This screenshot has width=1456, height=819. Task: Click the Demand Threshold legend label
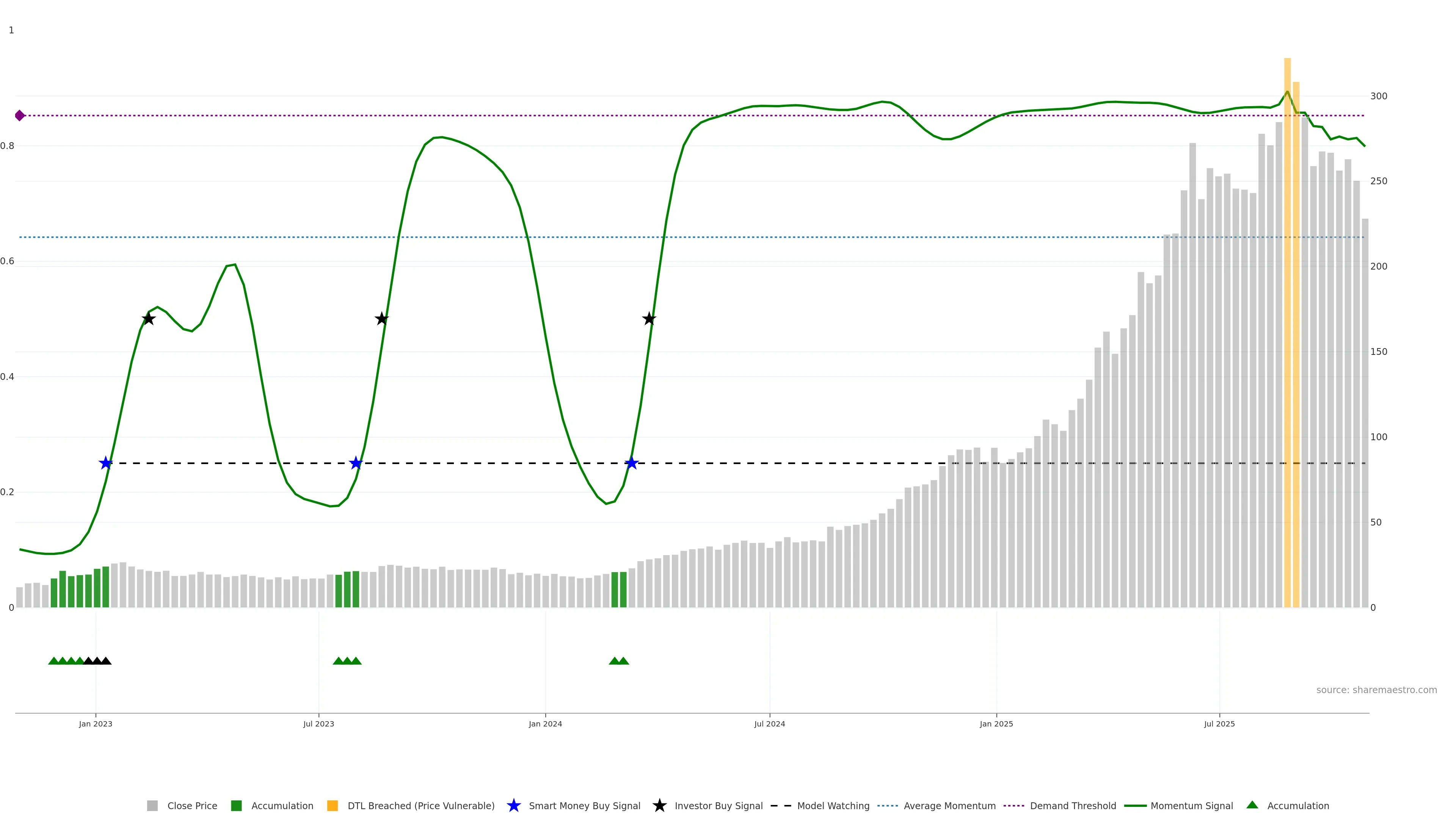(x=1073, y=805)
